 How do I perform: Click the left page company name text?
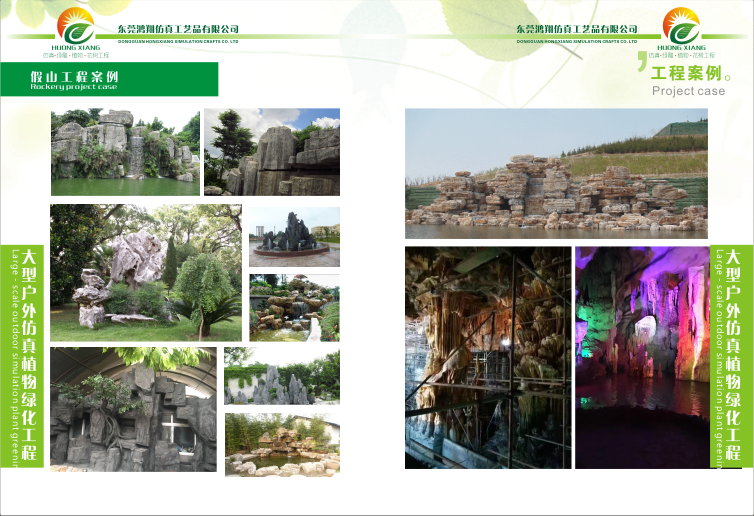(x=177, y=31)
